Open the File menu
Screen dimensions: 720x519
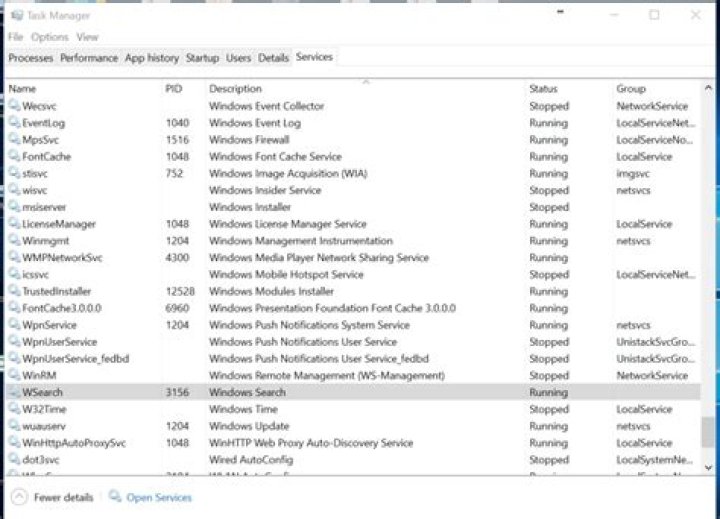tap(15, 37)
